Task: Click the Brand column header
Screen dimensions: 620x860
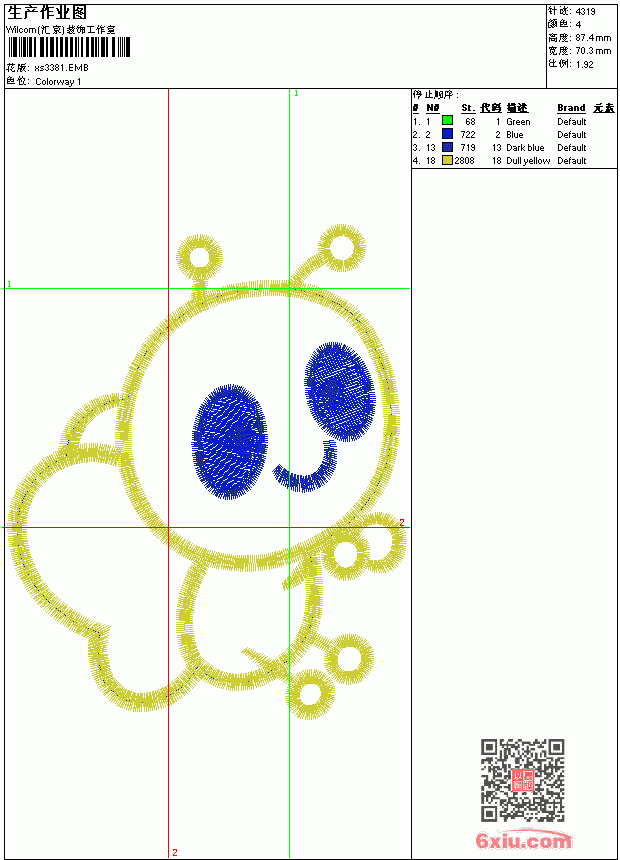Action: coord(571,108)
